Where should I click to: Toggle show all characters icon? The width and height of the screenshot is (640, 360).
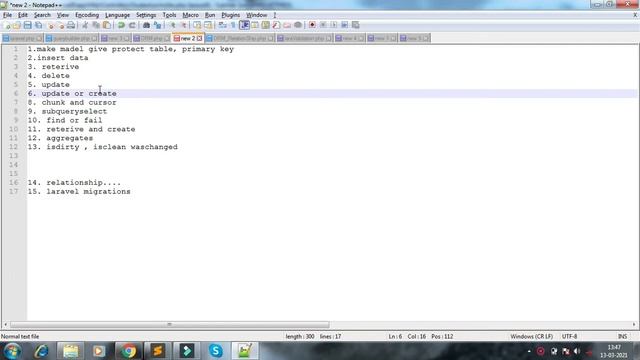point(233,25)
